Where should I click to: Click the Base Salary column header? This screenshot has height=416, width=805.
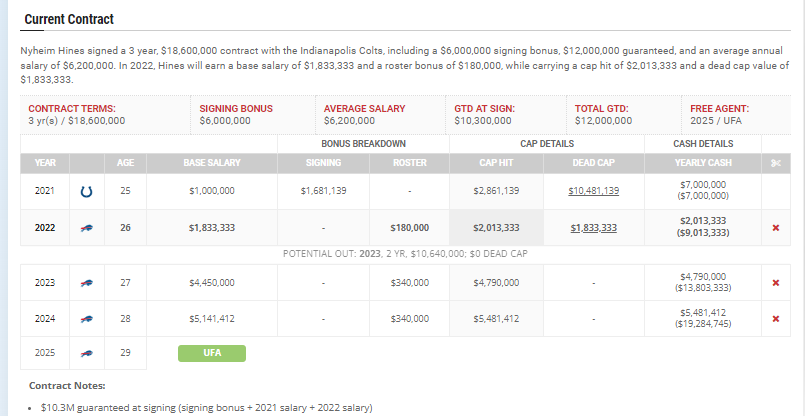click(212, 163)
